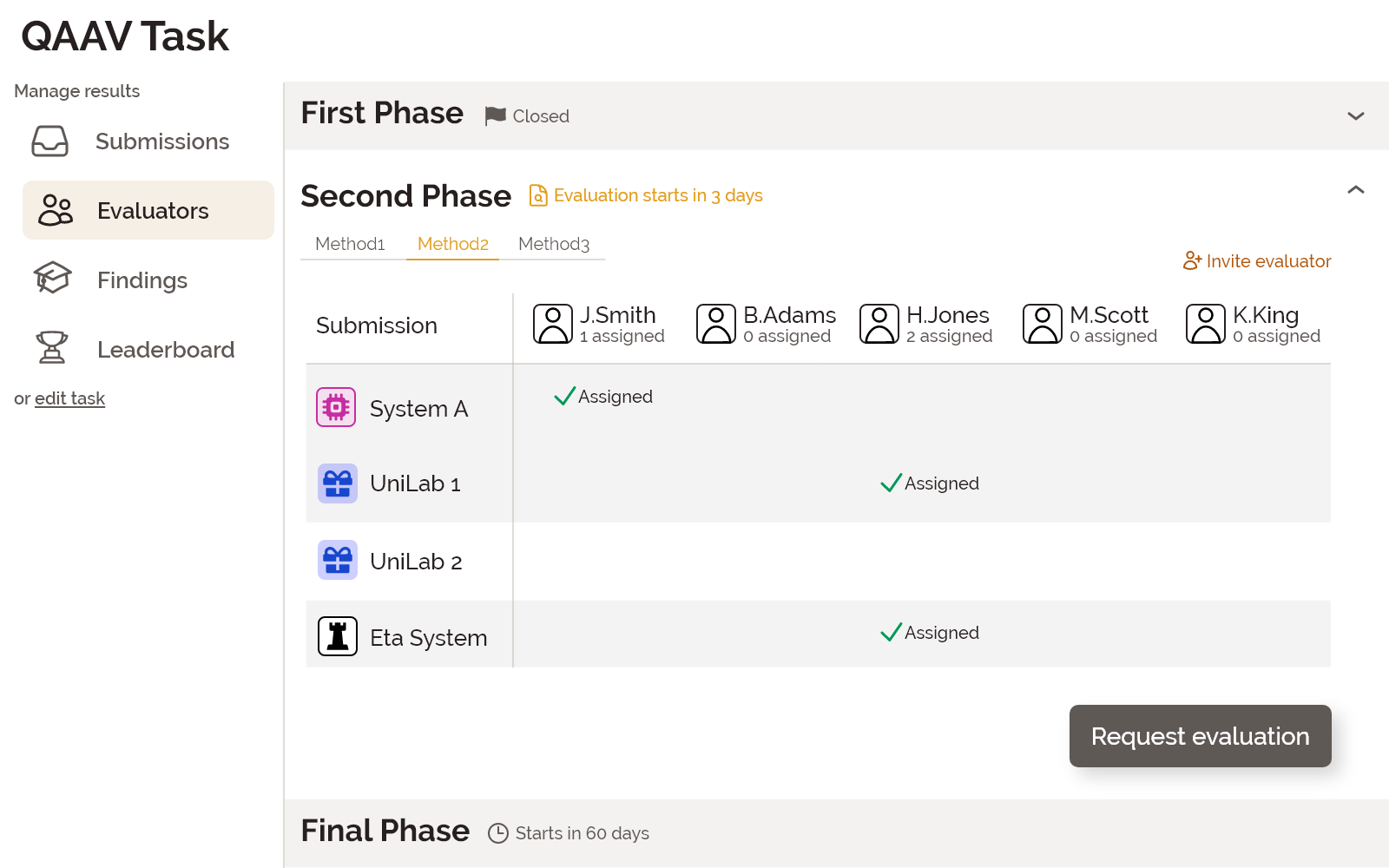Assign M.Scott to UniLab 2 cell

pos(1092,561)
